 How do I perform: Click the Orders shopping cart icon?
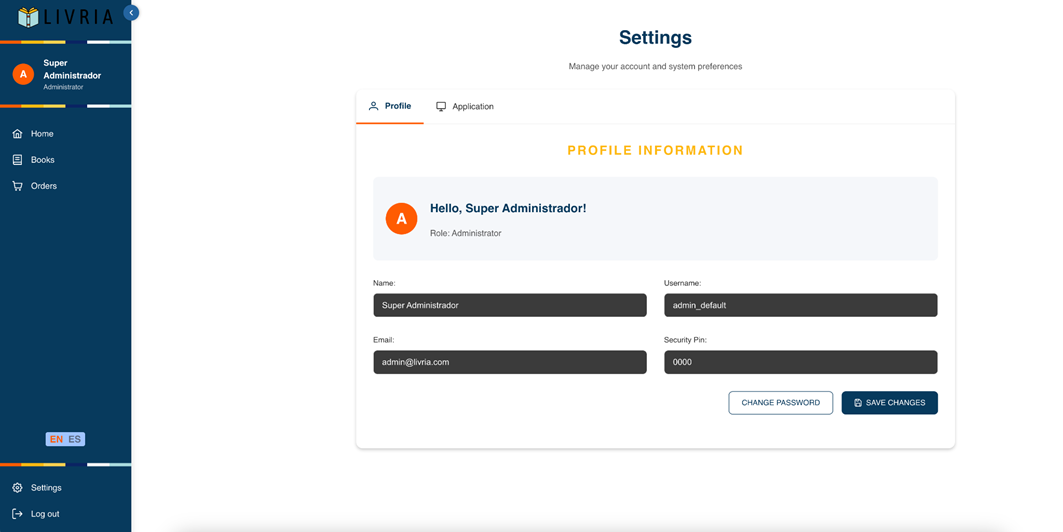pos(18,186)
